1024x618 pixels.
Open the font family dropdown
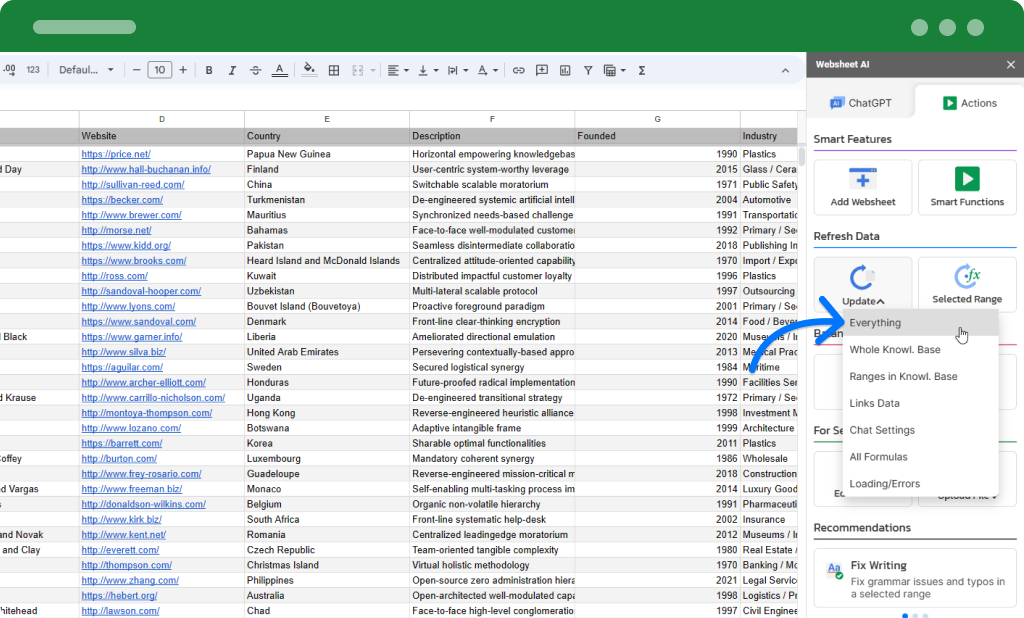86,70
